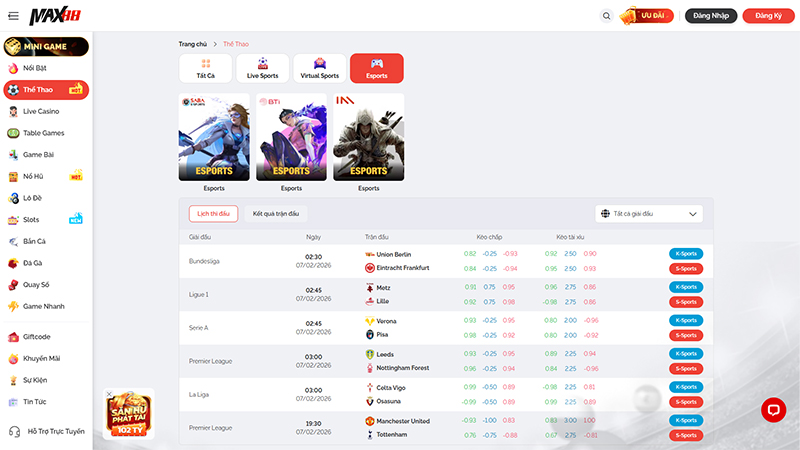Click K-Sports for Union Berlin match
The width and height of the screenshot is (800, 450).
686,254
